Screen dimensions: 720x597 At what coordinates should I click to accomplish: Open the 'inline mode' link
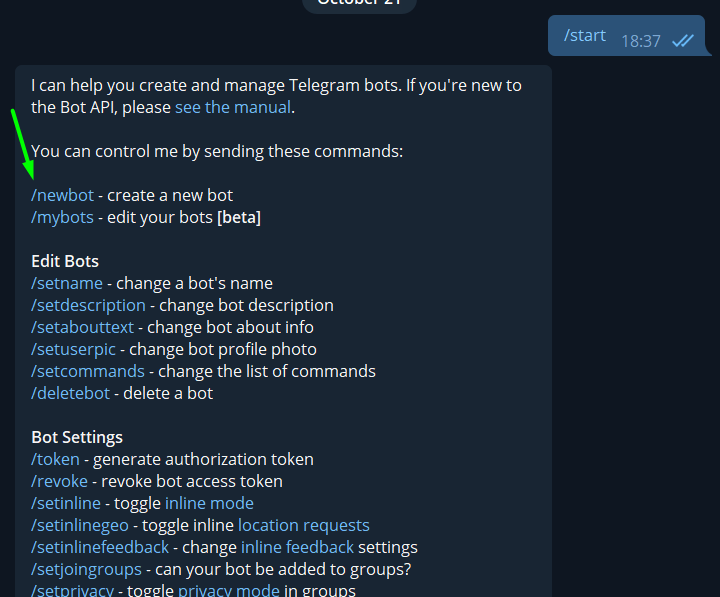[x=209, y=504]
